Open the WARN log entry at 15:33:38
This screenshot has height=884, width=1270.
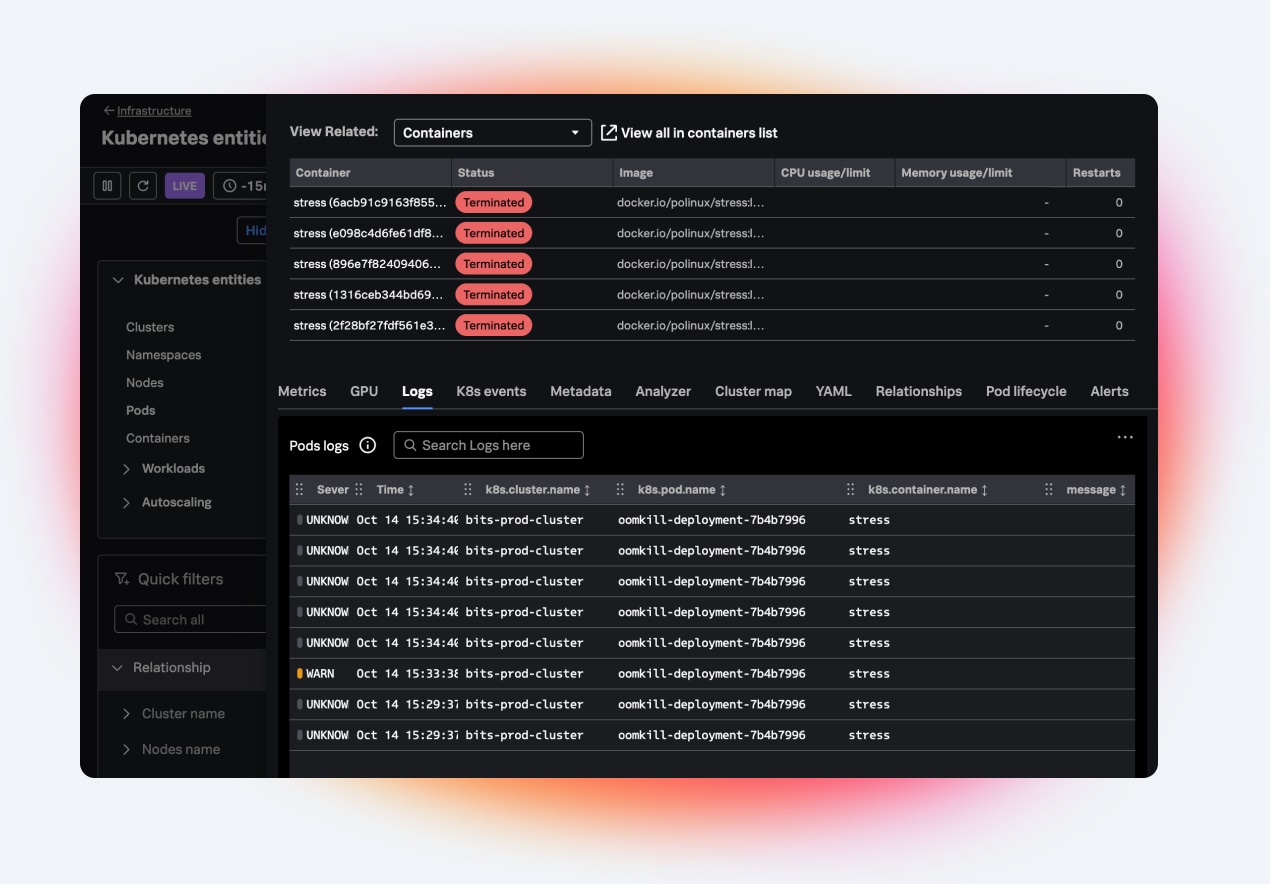pos(712,674)
